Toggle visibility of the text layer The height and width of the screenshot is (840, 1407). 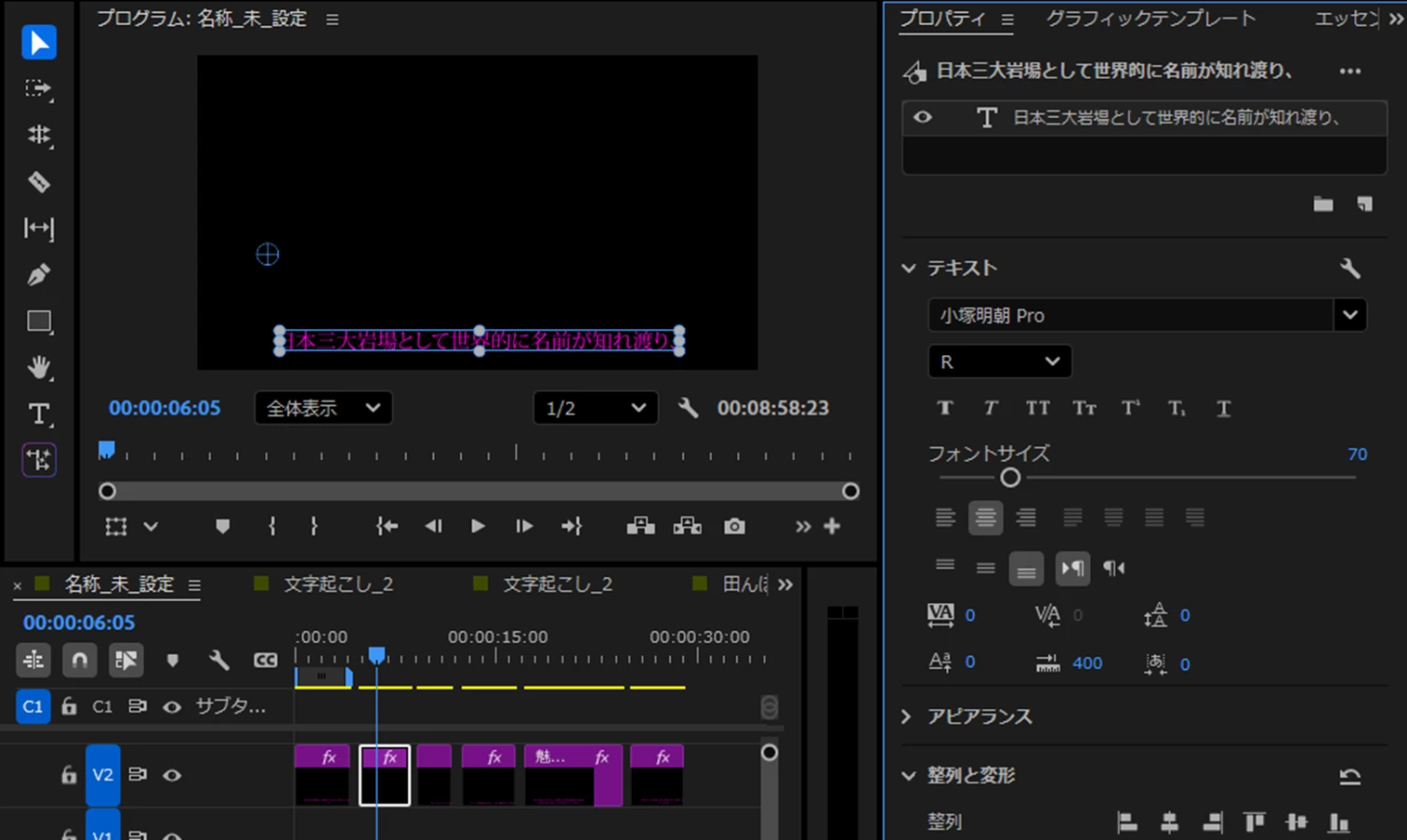click(x=923, y=117)
